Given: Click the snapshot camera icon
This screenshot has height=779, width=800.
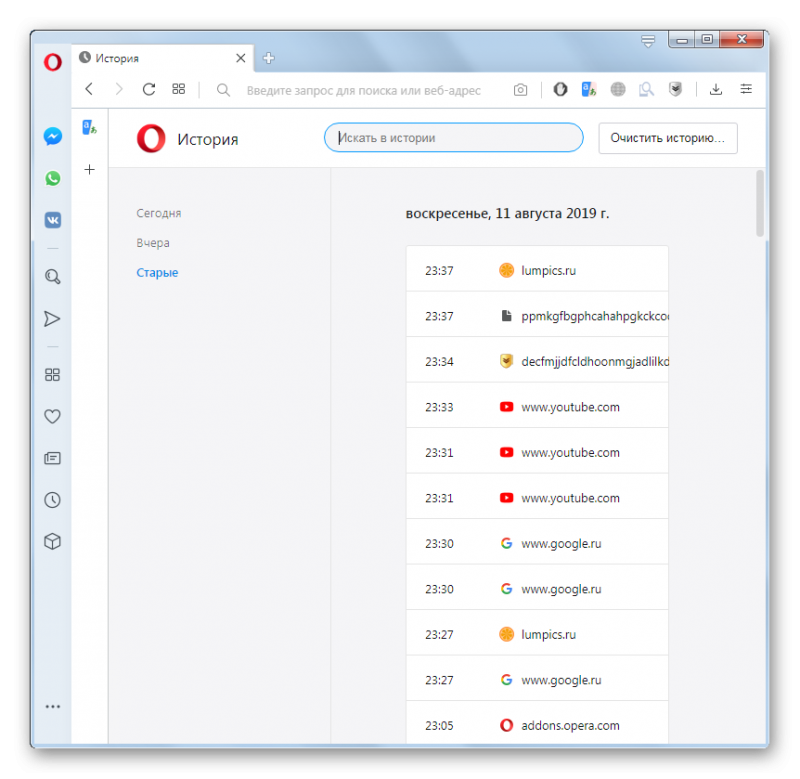Looking at the screenshot, I should point(520,90).
